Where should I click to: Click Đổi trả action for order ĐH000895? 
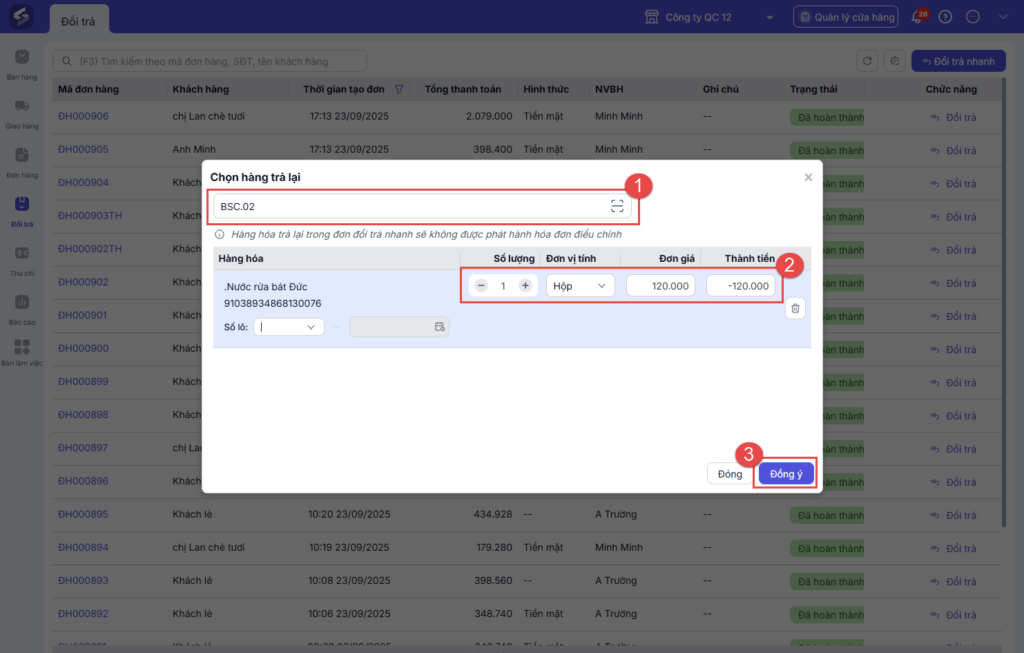coord(953,516)
